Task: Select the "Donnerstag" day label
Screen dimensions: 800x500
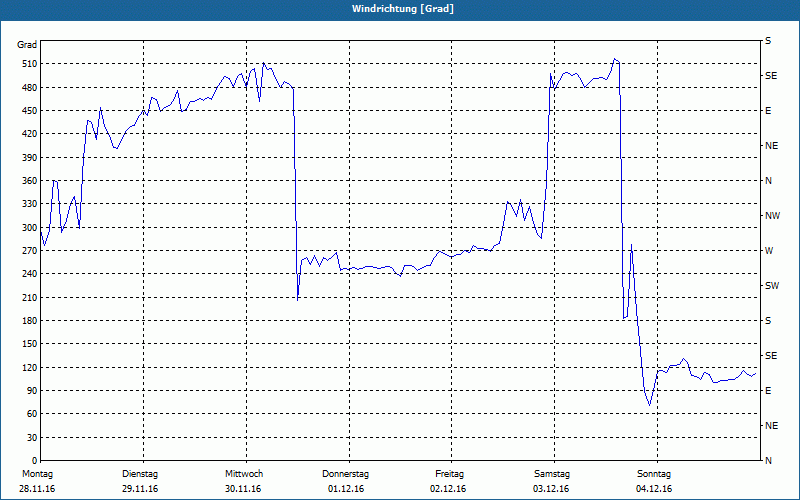Action: click(x=345, y=474)
